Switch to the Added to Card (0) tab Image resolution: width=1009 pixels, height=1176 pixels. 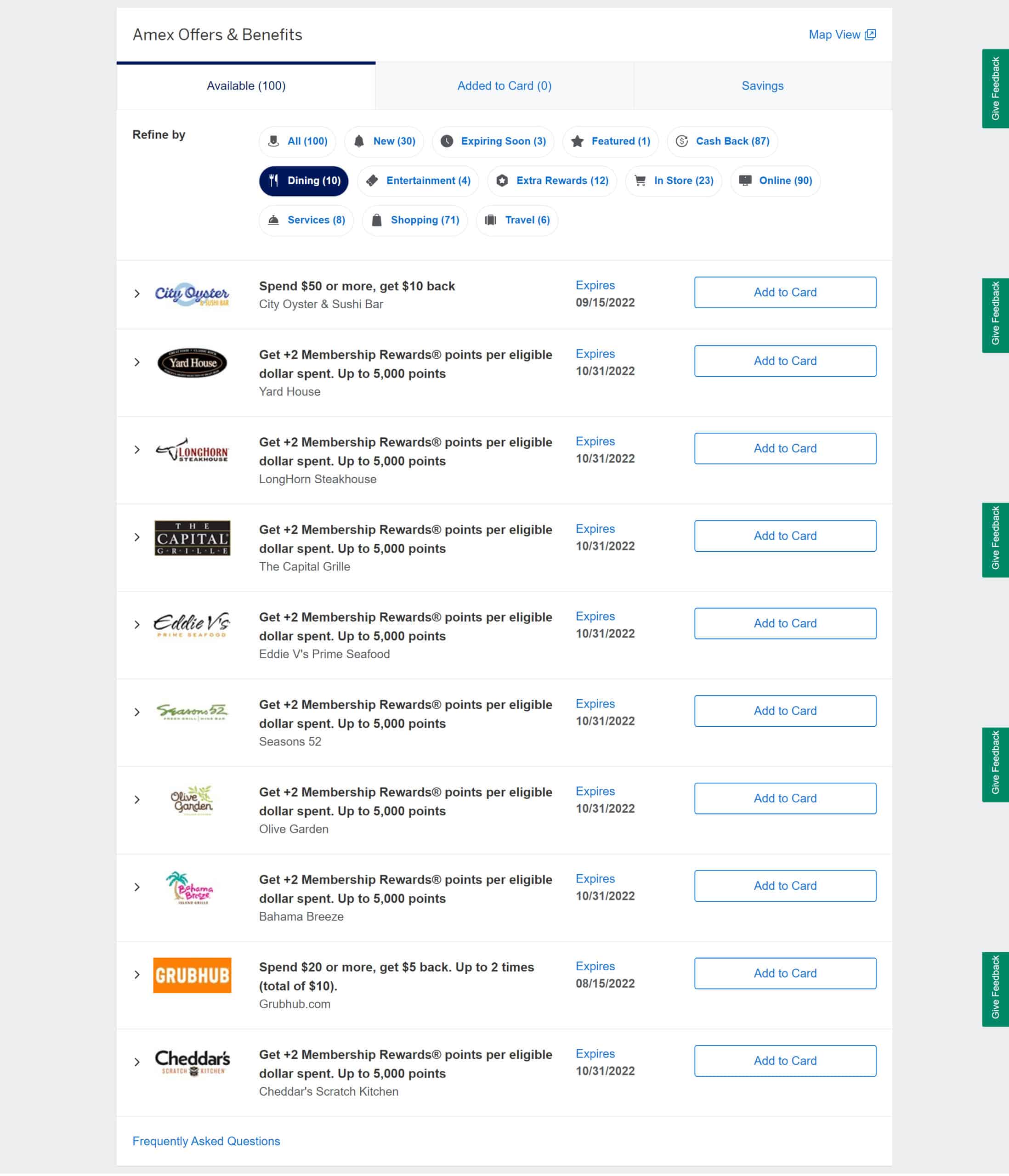coord(504,86)
